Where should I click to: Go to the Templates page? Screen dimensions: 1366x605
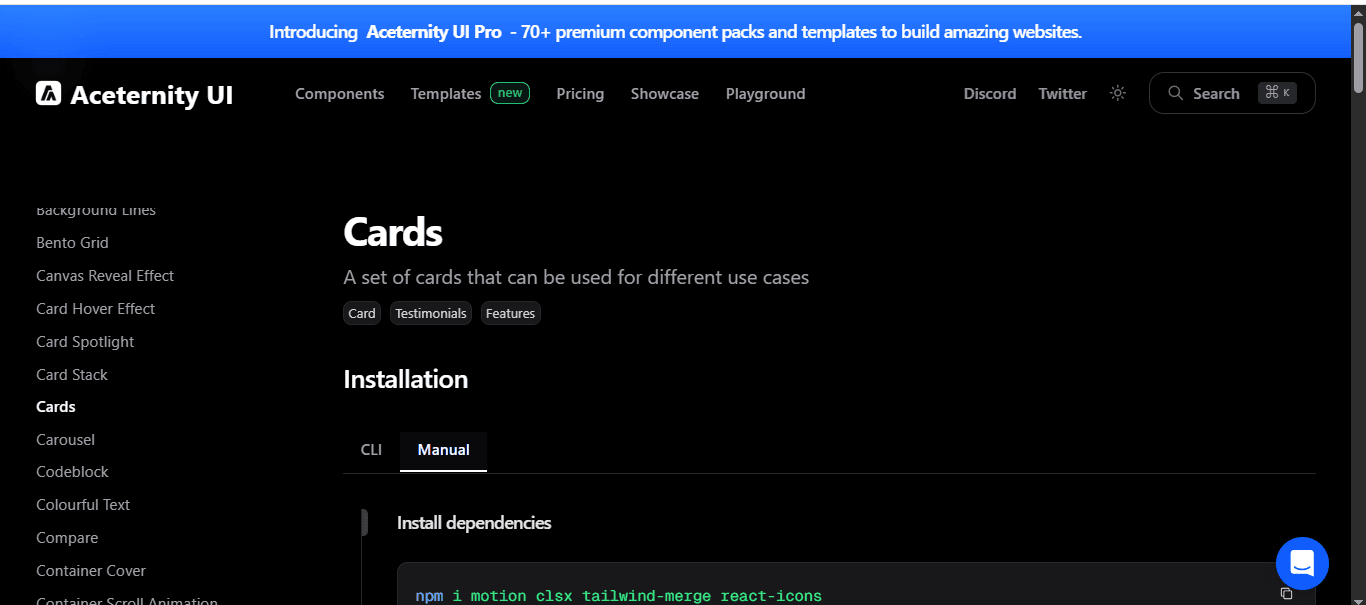point(446,94)
